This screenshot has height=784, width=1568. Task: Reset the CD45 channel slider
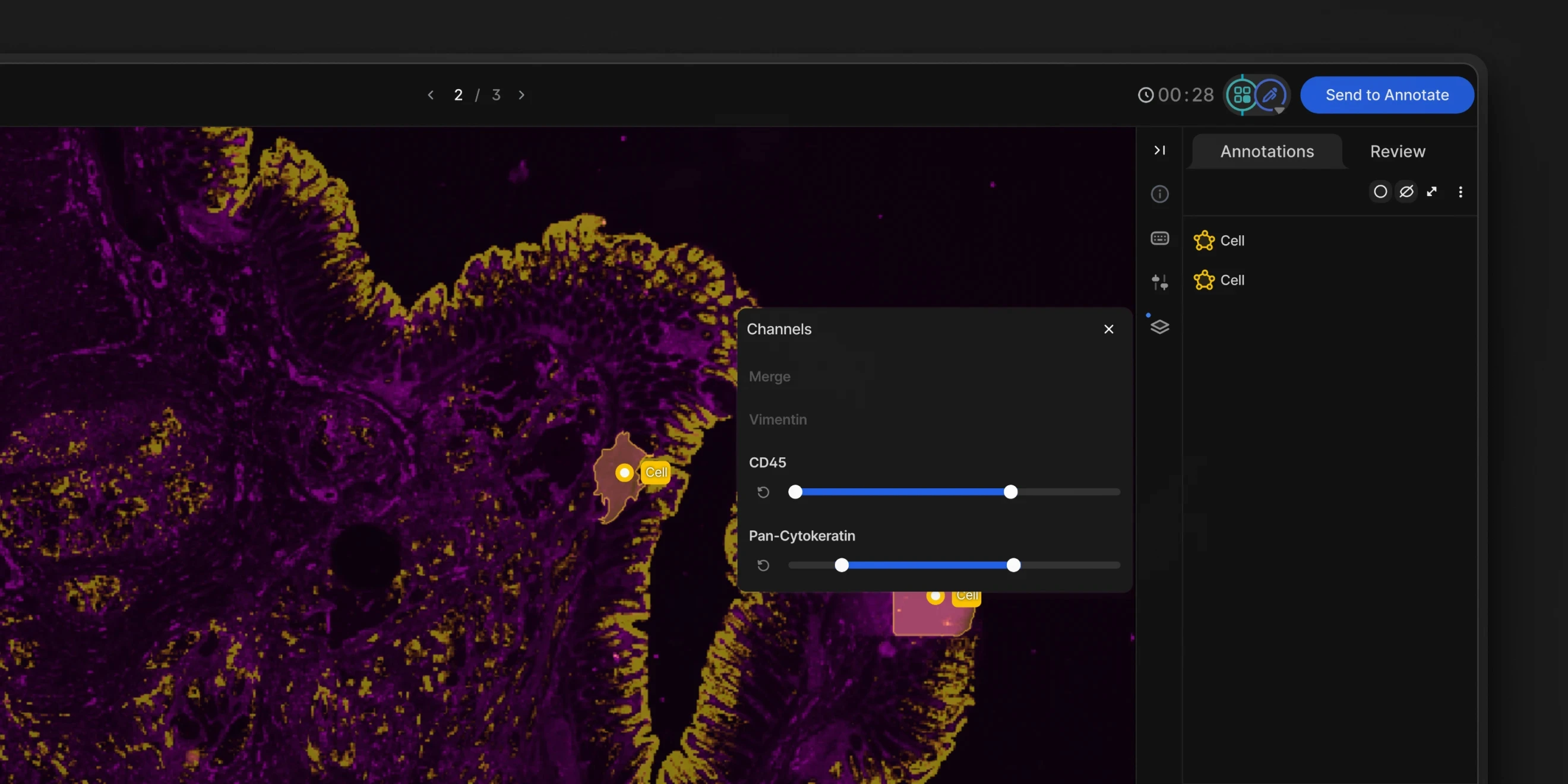tap(763, 492)
